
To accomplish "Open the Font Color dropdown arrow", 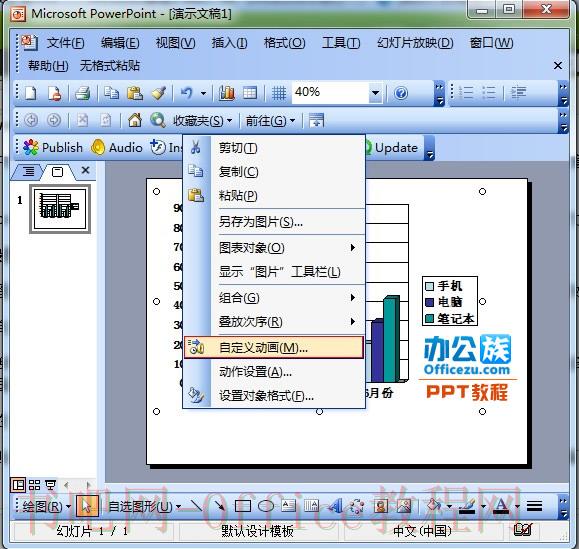I will 517,507.
